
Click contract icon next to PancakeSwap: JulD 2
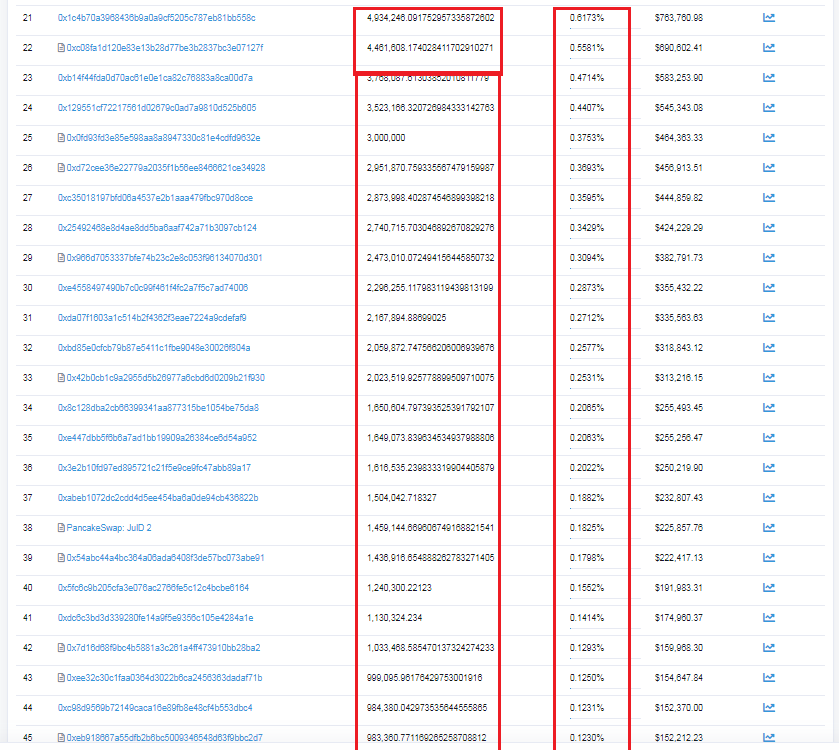pyautogui.click(x=61, y=528)
